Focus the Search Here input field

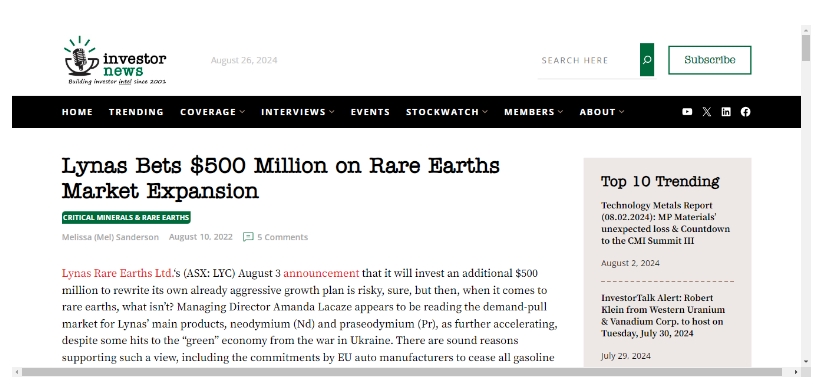(x=588, y=60)
